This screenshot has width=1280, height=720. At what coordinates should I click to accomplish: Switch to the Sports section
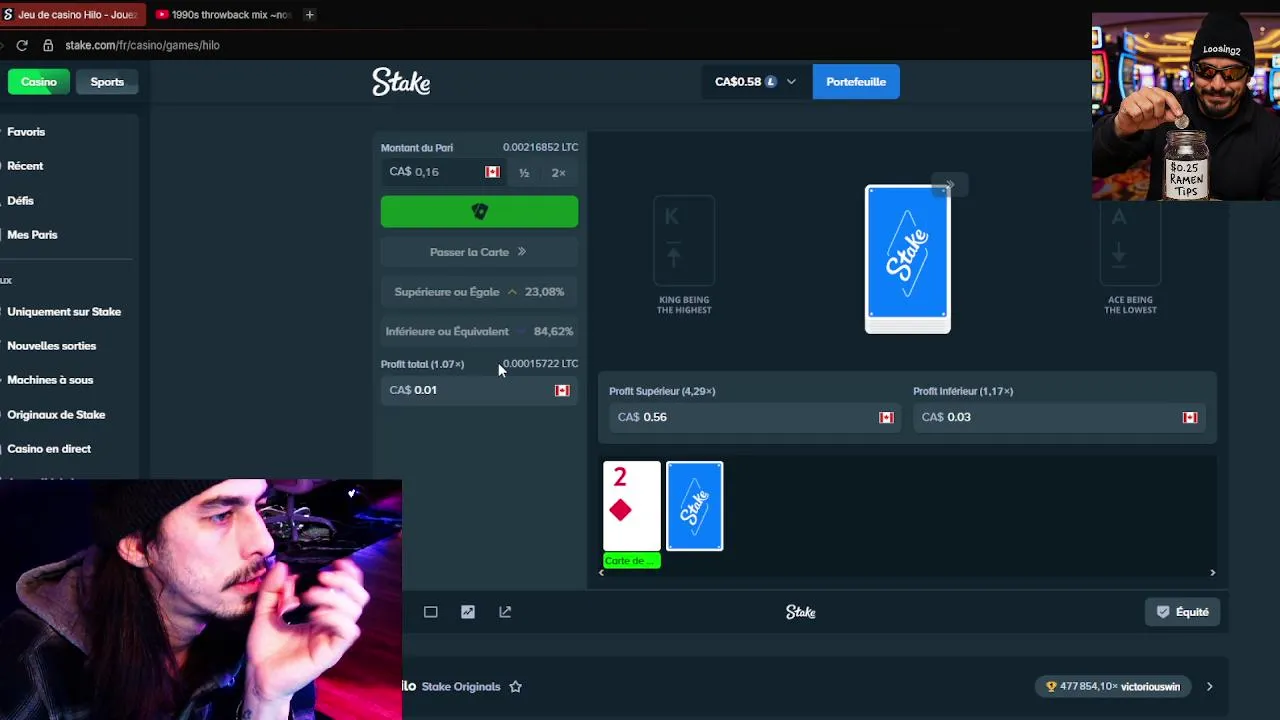pyautogui.click(x=107, y=82)
